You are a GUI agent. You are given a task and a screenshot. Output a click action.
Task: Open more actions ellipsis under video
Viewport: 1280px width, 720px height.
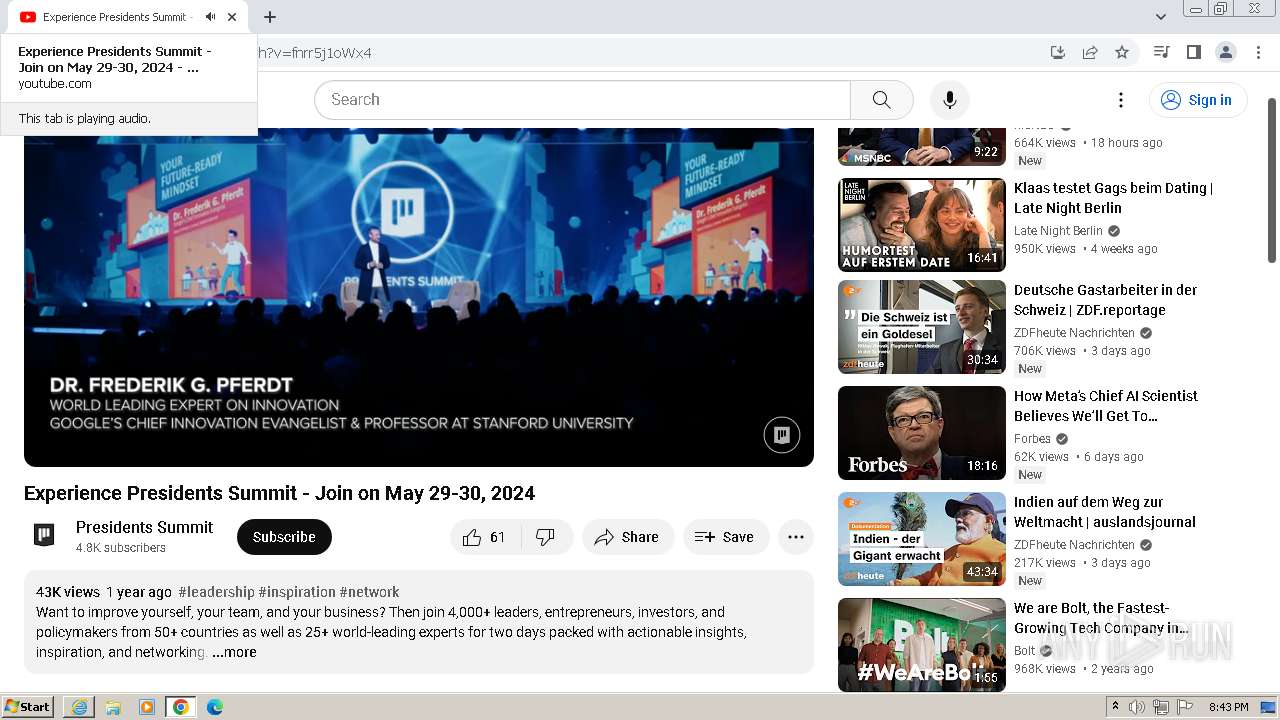coord(796,537)
